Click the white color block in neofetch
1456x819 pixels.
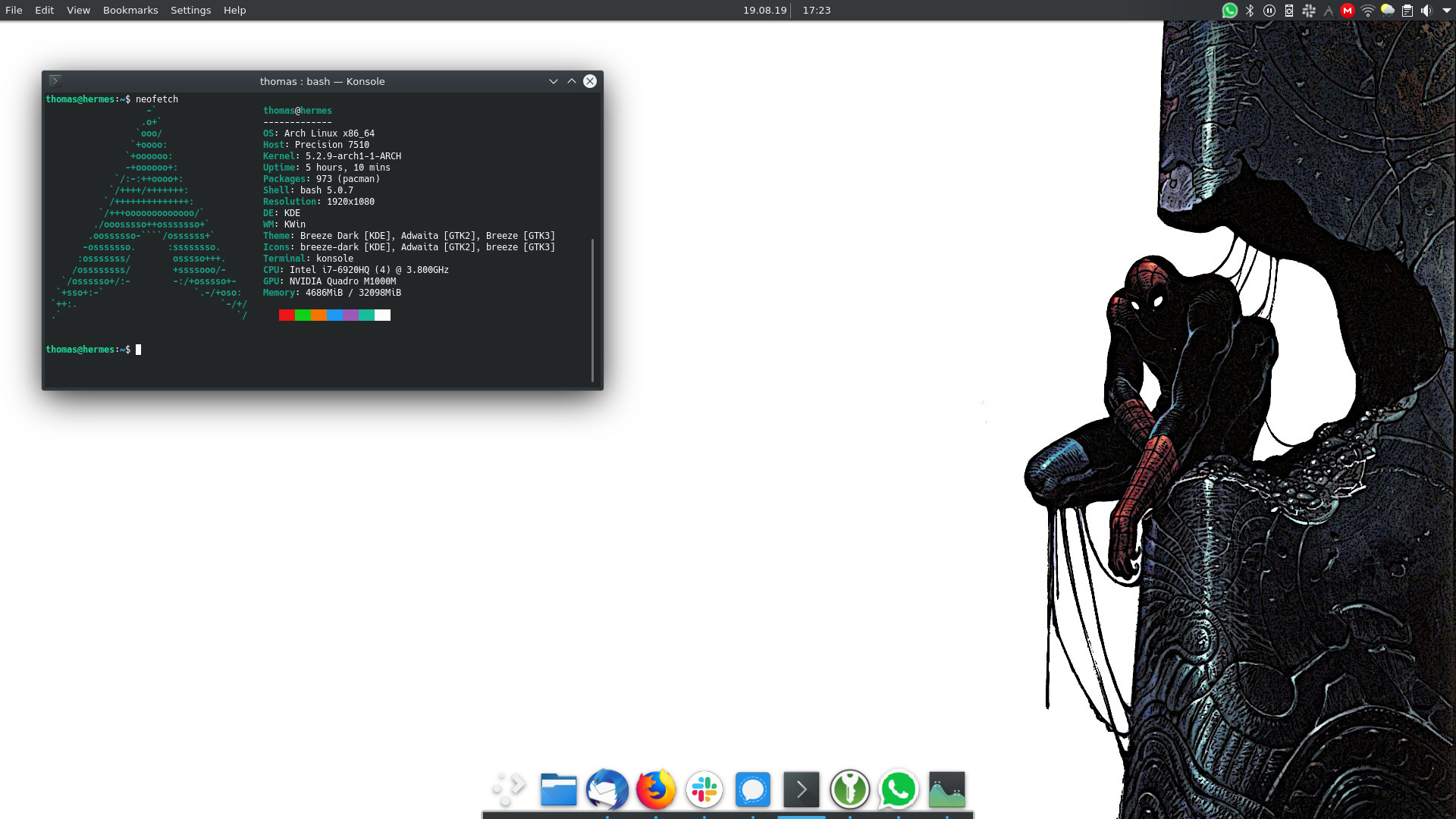(x=382, y=315)
